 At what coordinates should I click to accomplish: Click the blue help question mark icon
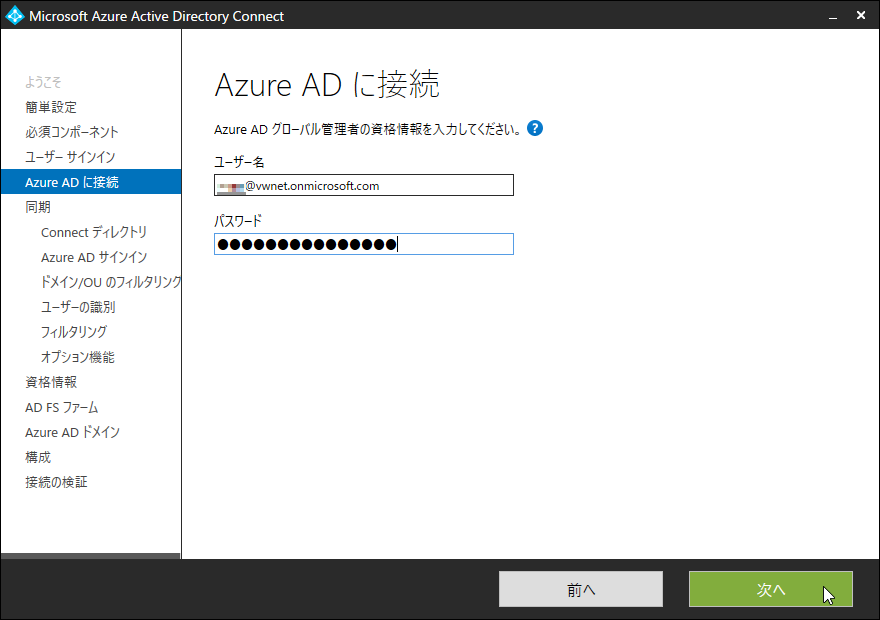pyautogui.click(x=535, y=128)
